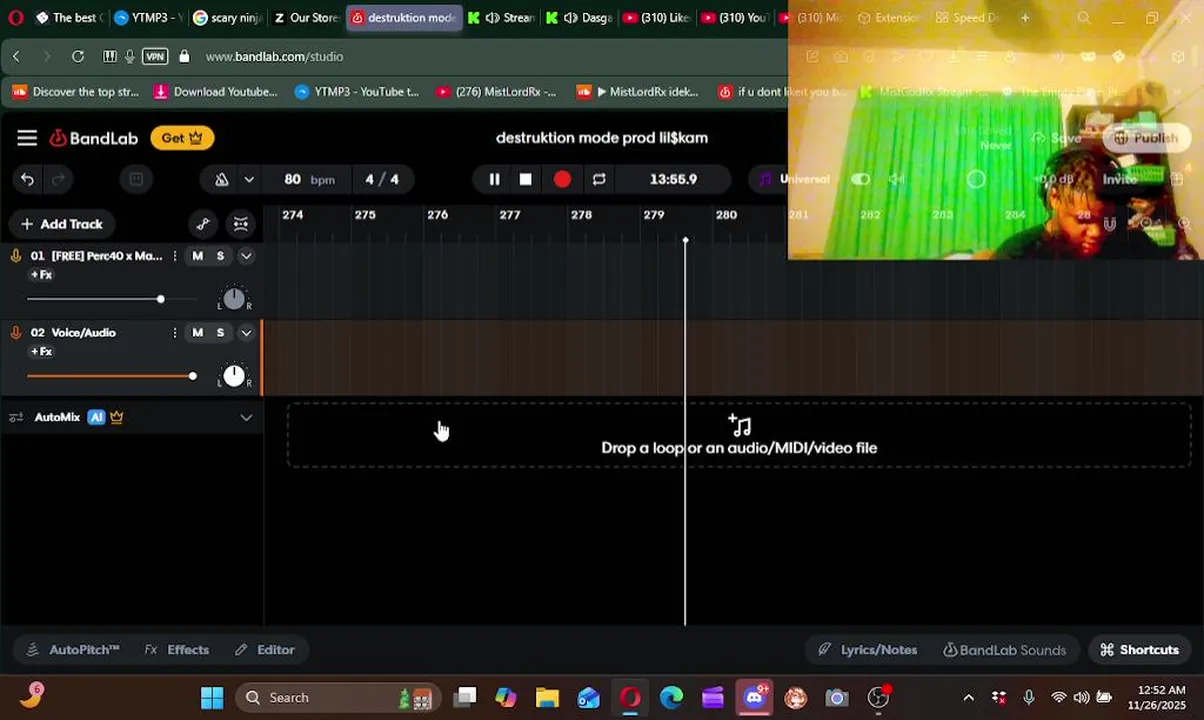Open the metronome options dropdown
This screenshot has height=720, width=1204.
tap(249, 179)
